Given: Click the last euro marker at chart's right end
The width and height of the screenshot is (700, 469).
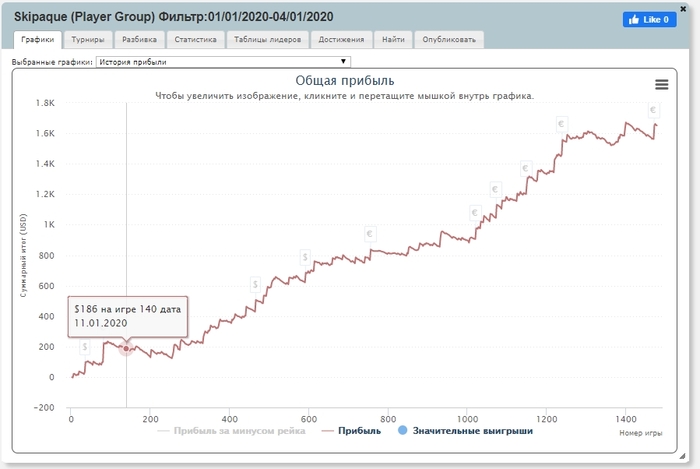Looking at the screenshot, I should coord(653,110).
